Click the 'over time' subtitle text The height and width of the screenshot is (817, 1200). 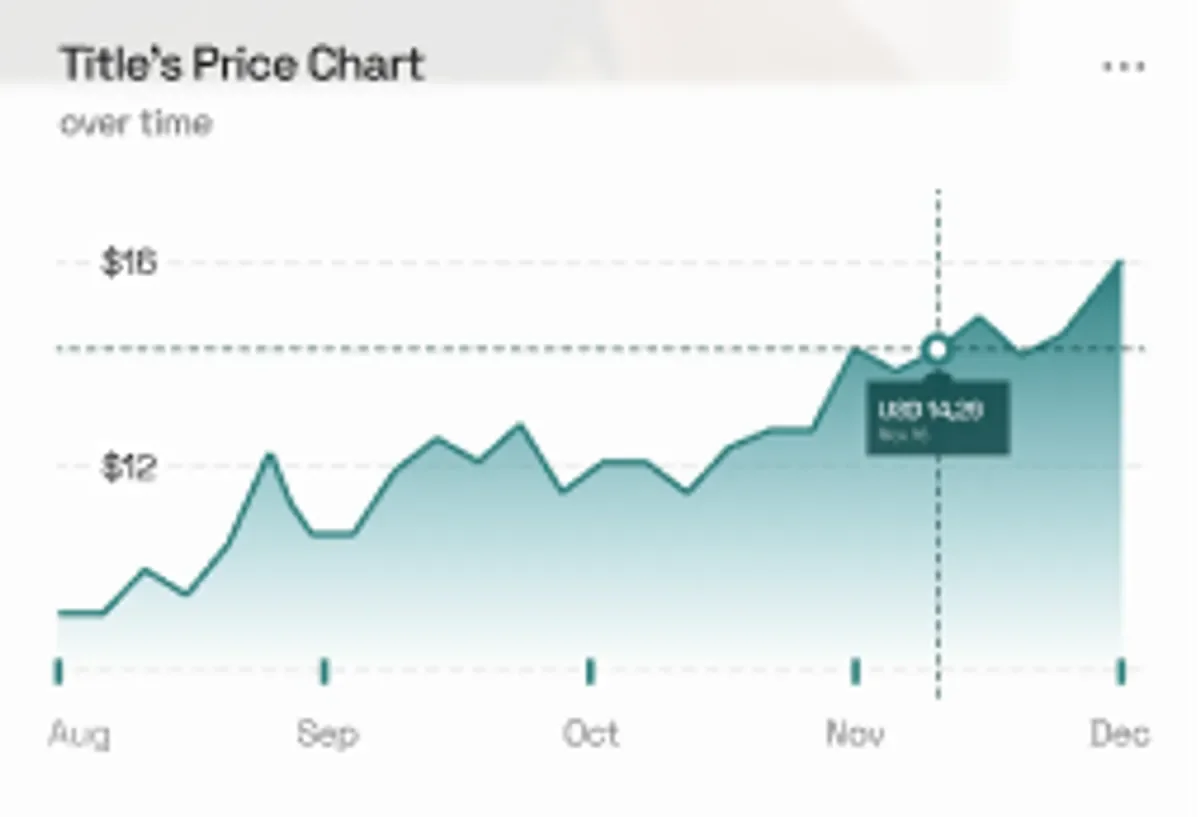[x=135, y=124]
